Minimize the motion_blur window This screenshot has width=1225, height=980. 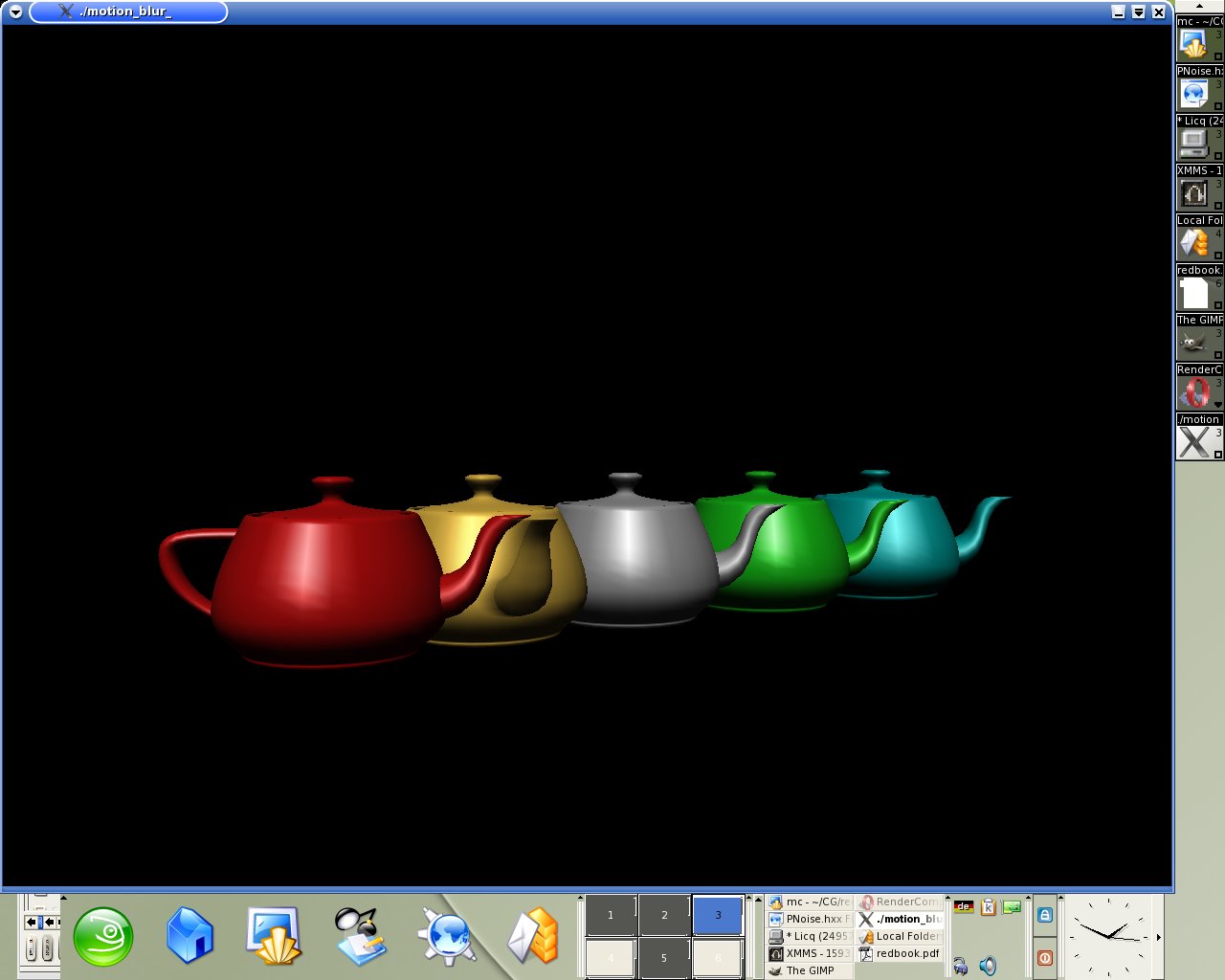click(1118, 12)
